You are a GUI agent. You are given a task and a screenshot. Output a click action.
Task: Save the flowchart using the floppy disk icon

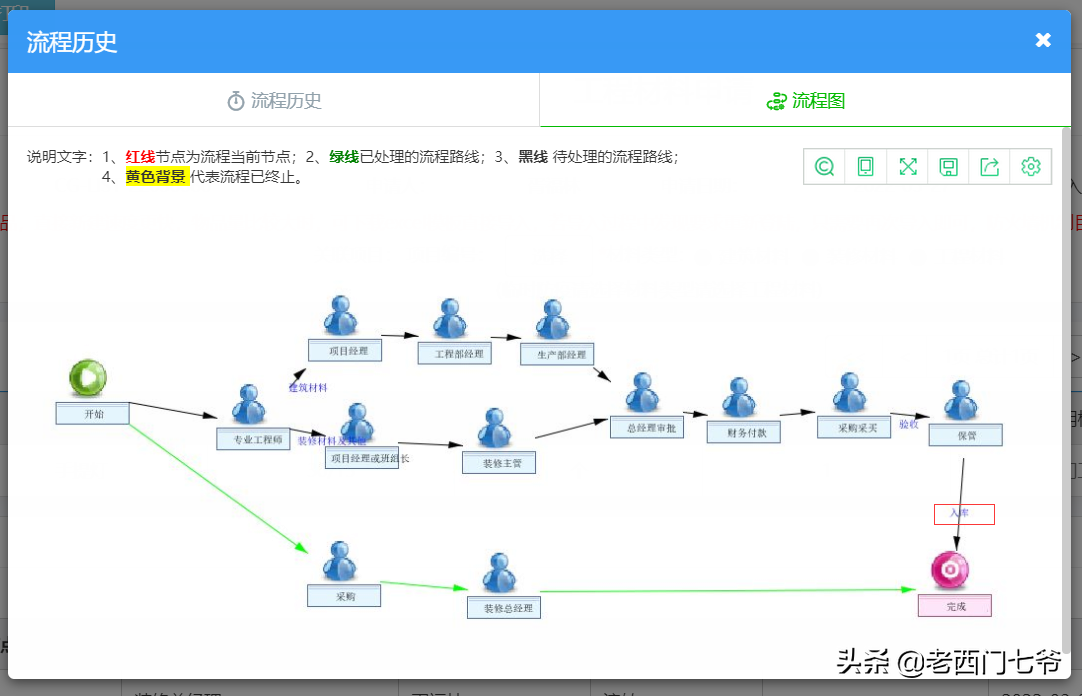pyautogui.click(x=949, y=166)
